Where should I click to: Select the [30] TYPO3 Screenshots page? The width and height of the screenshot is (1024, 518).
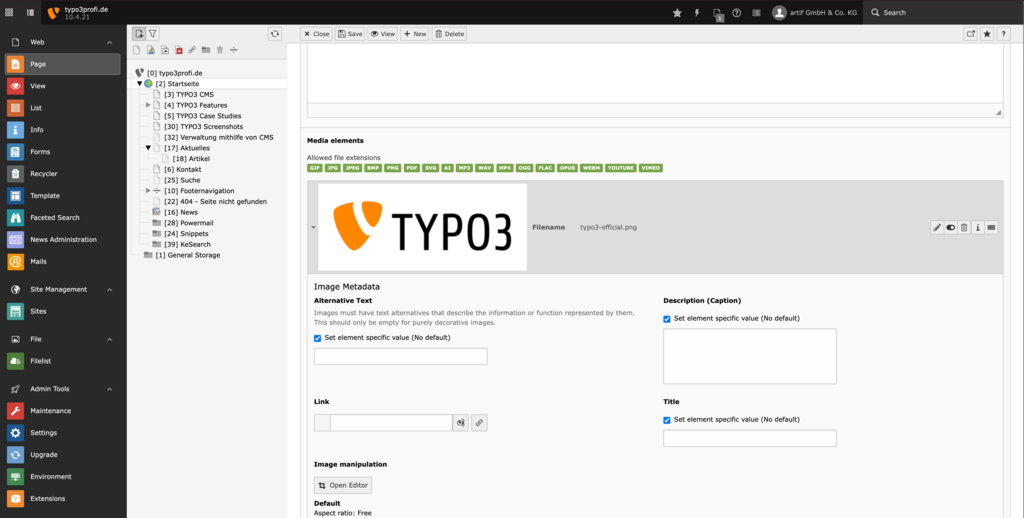[204, 127]
